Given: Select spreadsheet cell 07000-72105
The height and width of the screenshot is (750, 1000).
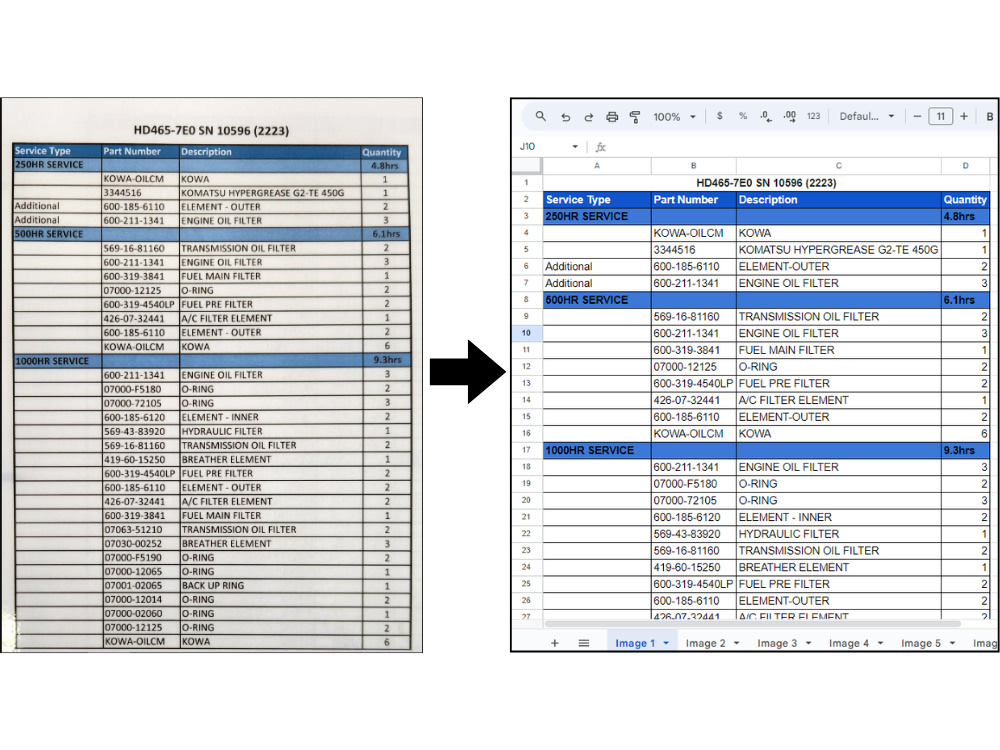Looking at the screenshot, I should pos(694,501).
